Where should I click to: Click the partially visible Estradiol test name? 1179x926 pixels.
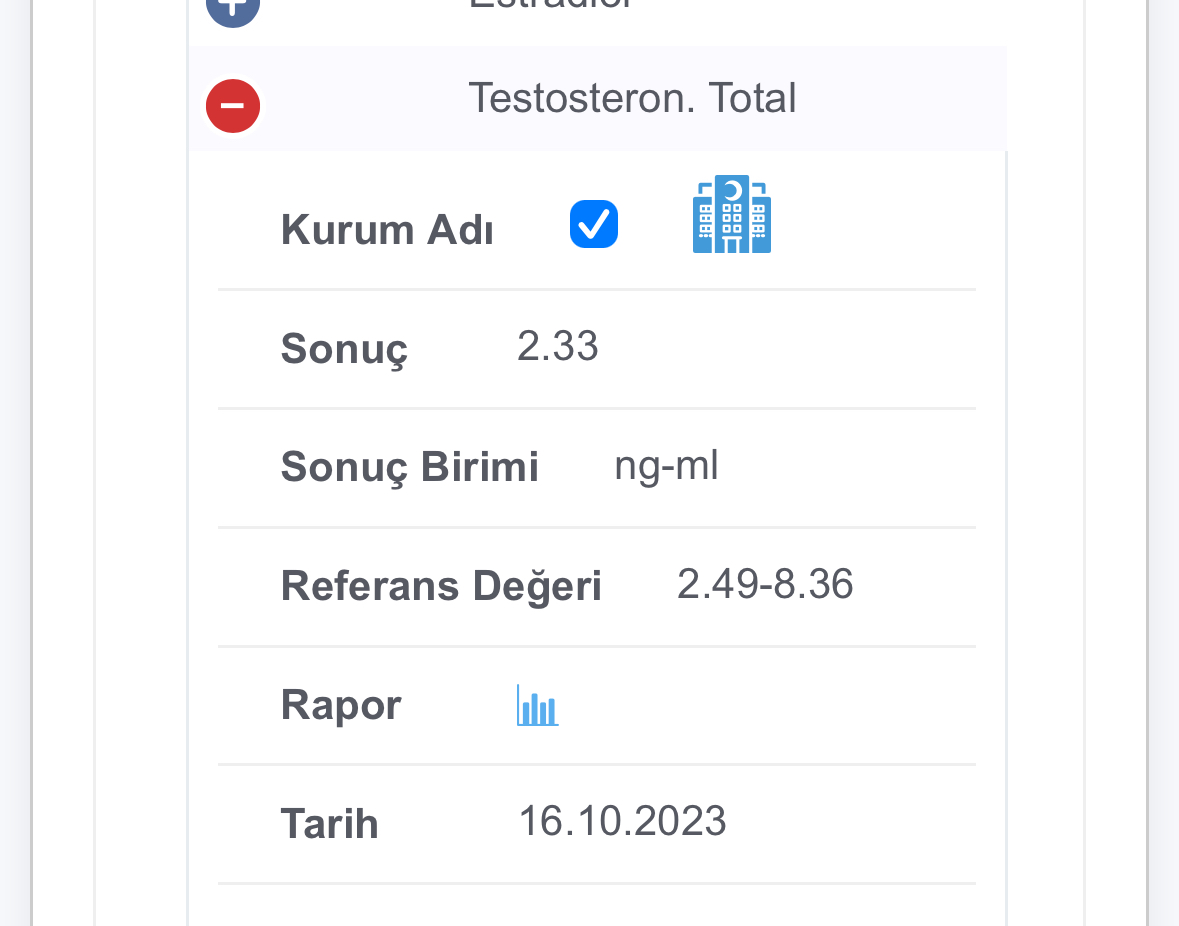tap(550, 5)
